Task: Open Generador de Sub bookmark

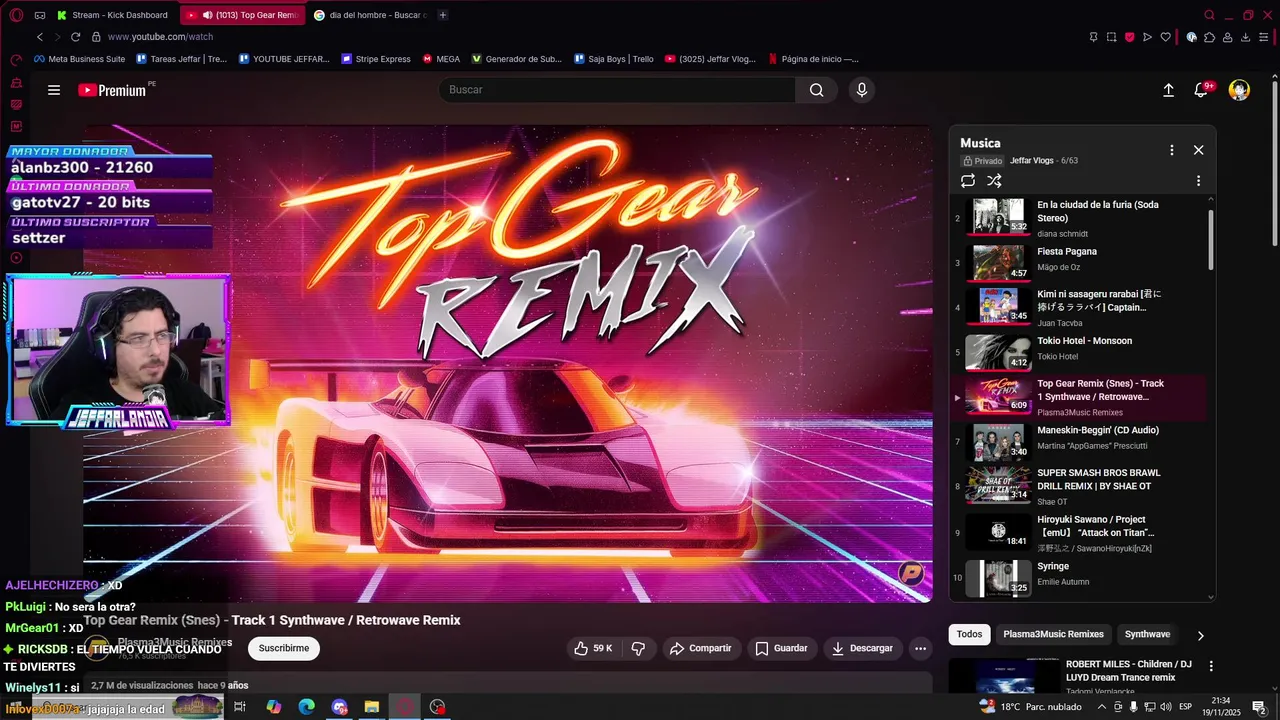Action: (517, 59)
